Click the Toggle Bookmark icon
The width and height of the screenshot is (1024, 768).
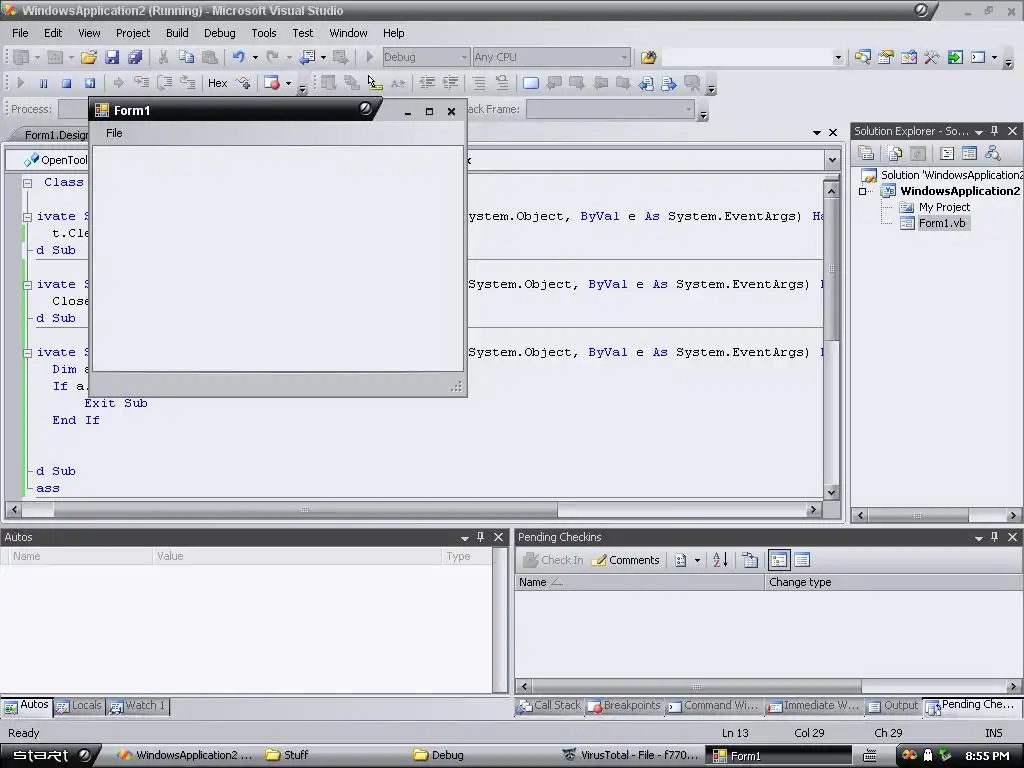coord(531,83)
